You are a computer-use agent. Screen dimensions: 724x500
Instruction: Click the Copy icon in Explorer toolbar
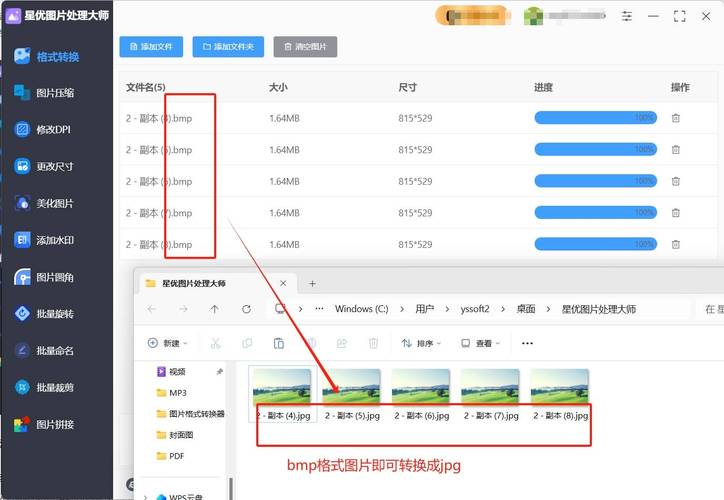click(247, 343)
